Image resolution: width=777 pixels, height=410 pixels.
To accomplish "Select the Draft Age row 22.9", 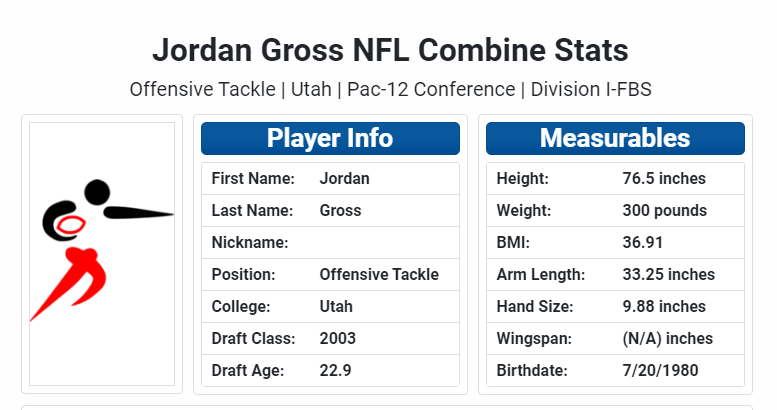I will coord(331,370).
